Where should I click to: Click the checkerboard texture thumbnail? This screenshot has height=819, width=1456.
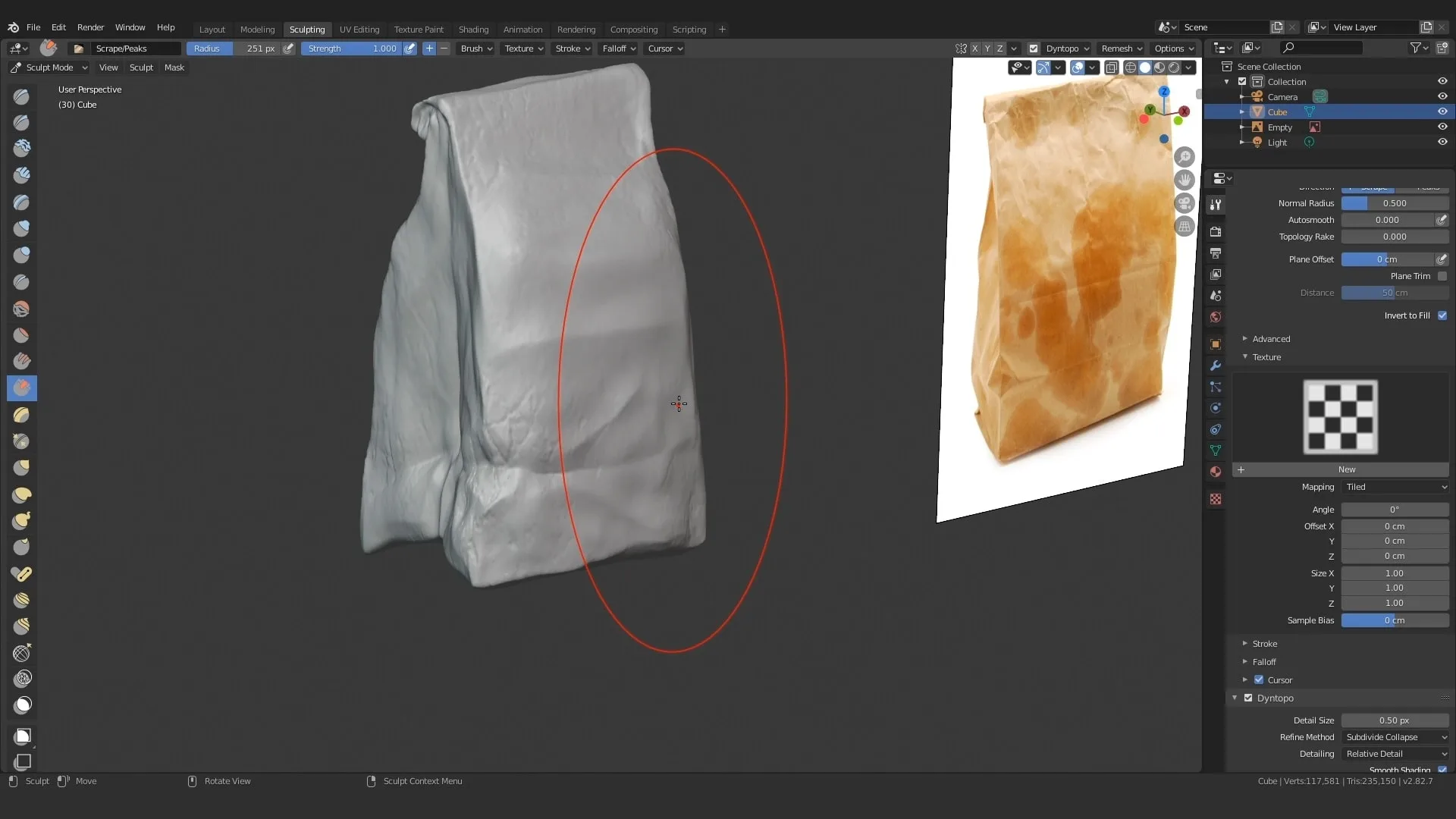coord(1339,416)
